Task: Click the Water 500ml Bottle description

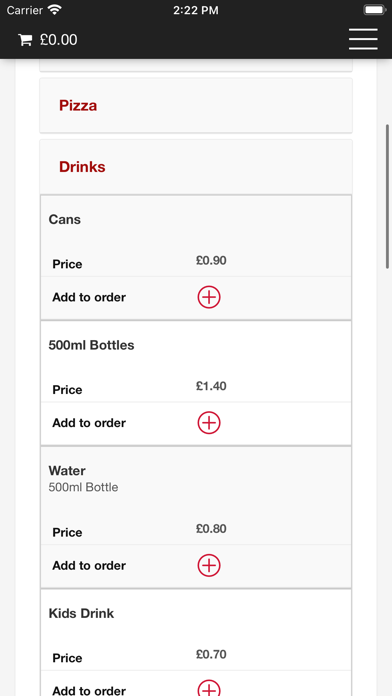Action: (x=83, y=487)
